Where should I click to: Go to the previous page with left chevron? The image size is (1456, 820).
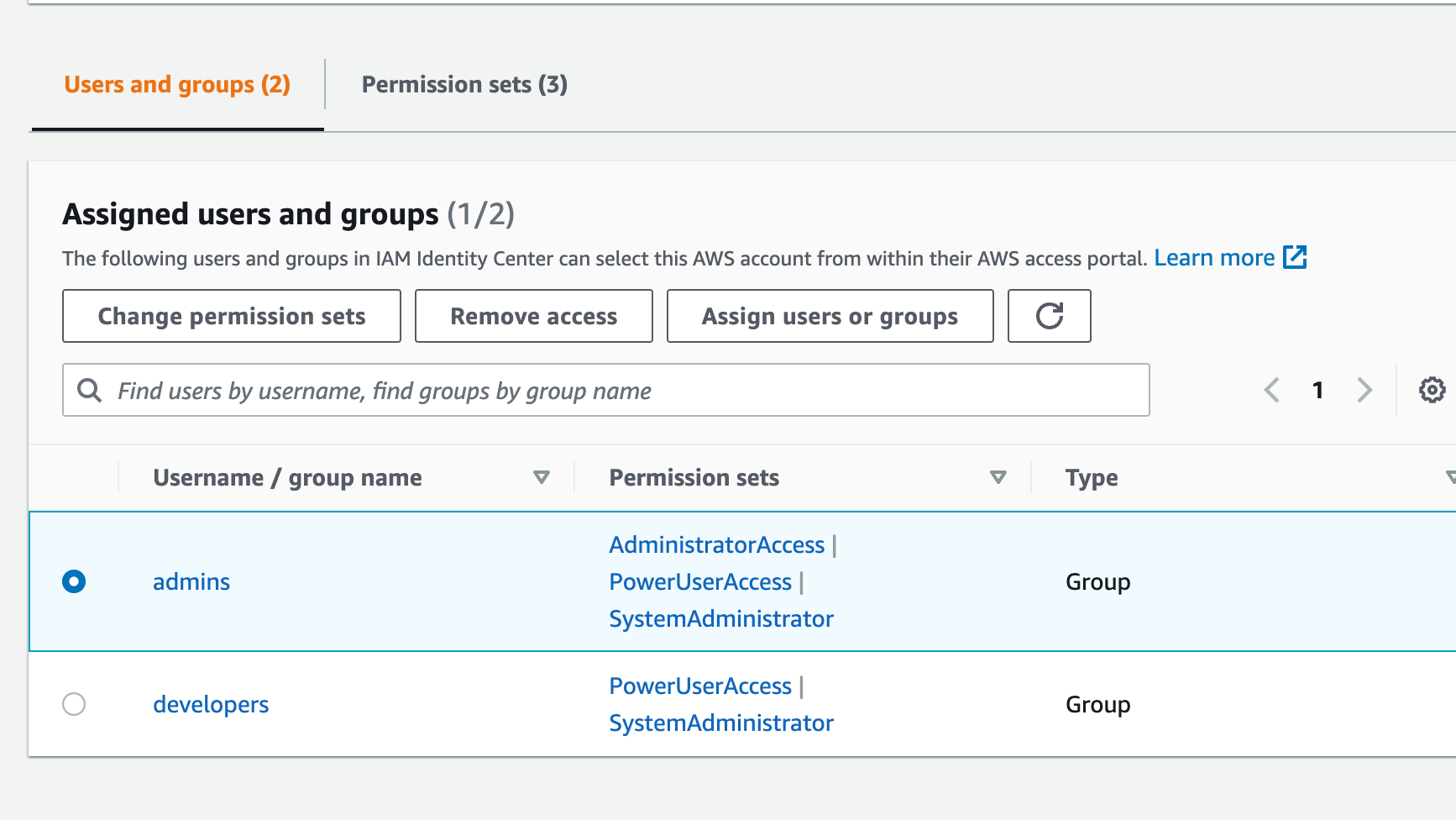tap(1272, 390)
